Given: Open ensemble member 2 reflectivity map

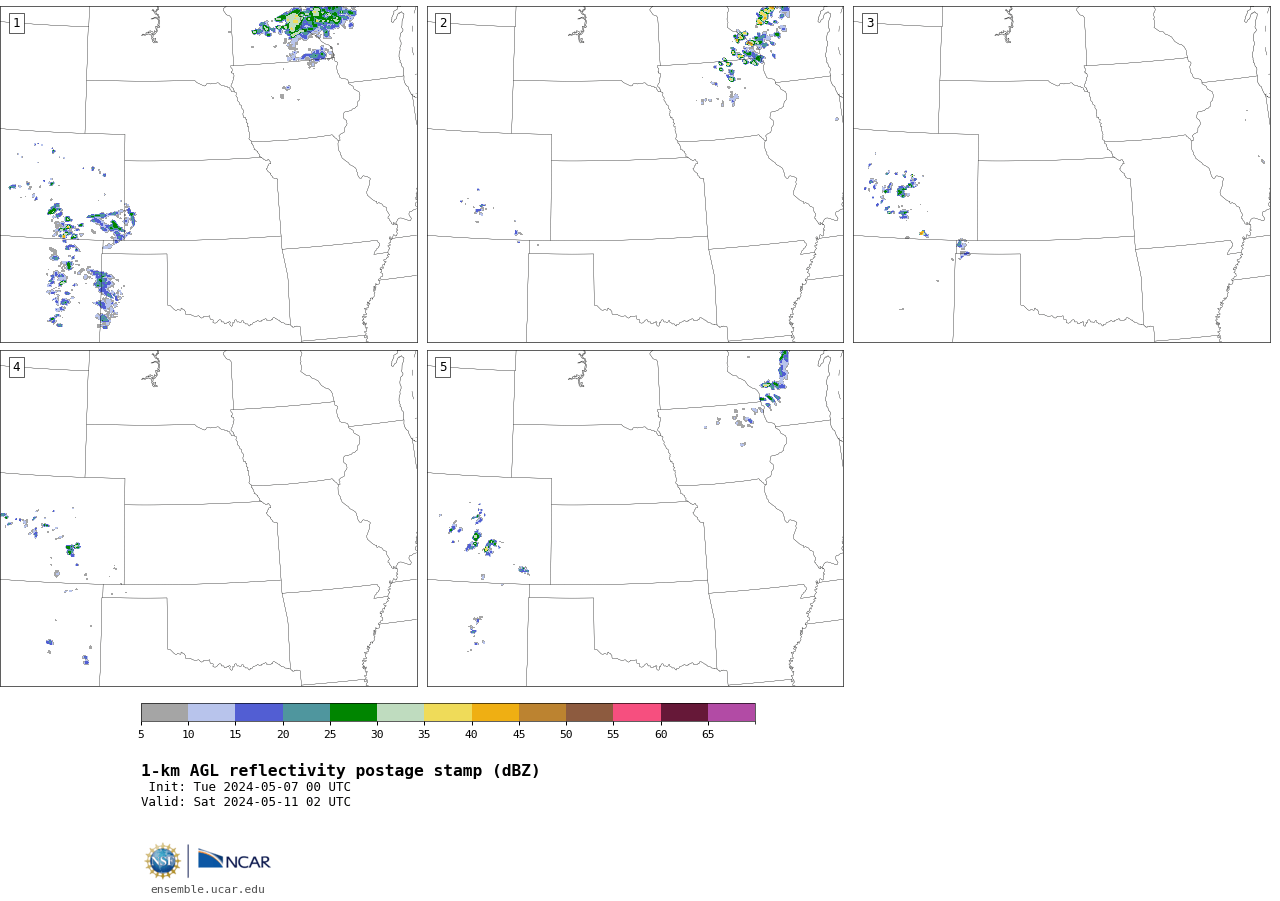Looking at the screenshot, I should point(635,174).
